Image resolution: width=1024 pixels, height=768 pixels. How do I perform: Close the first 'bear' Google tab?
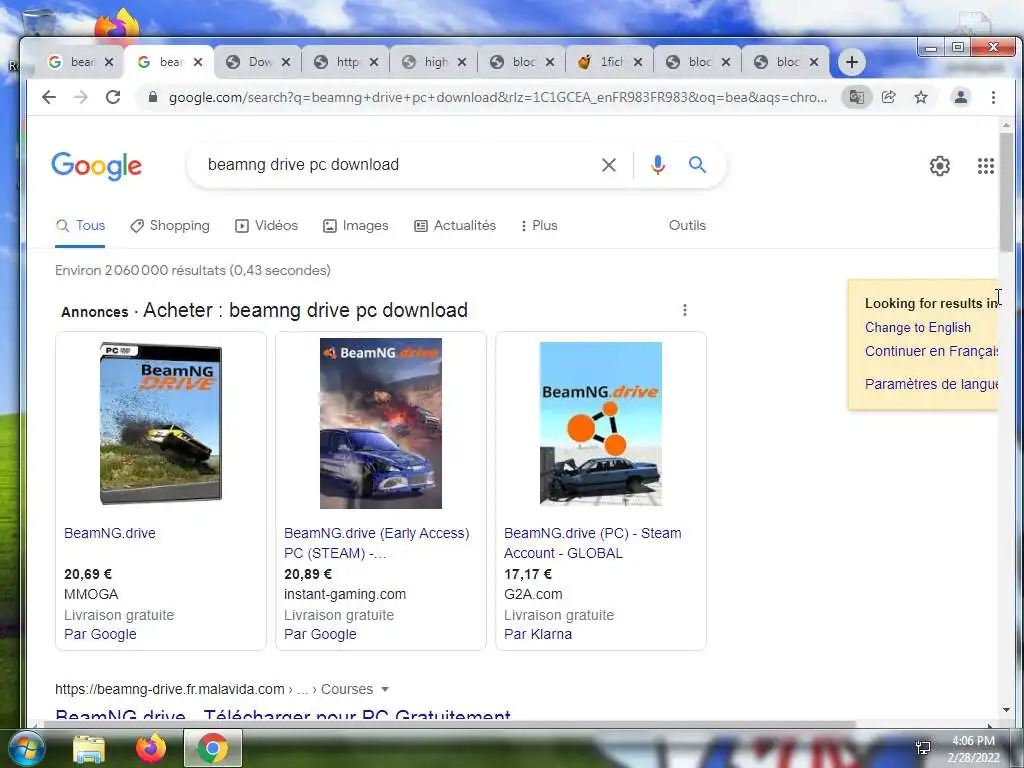[109, 62]
